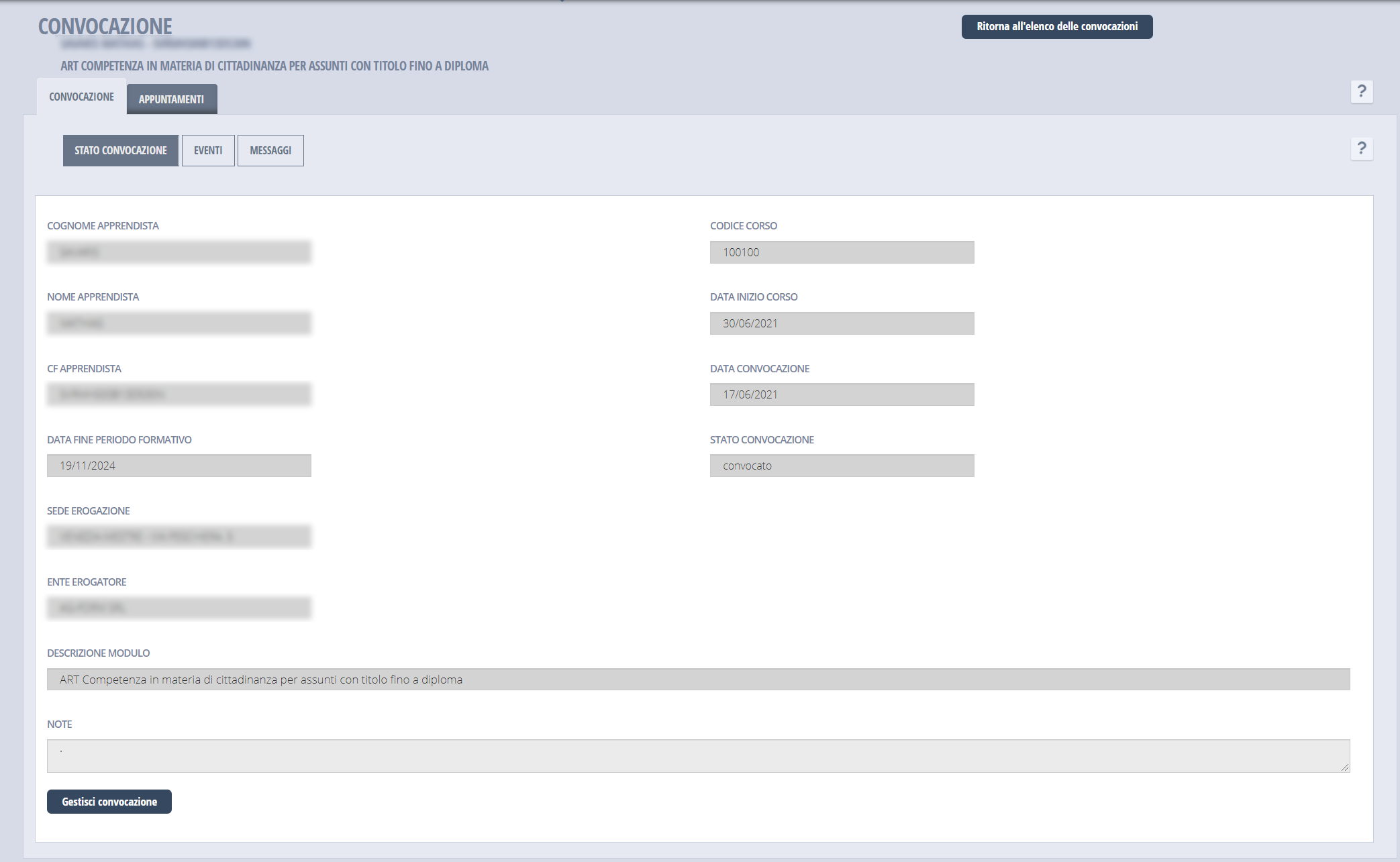Click the Codice Corso field showing 100100
The width and height of the screenshot is (1400, 862).
(x=842, y=252)
